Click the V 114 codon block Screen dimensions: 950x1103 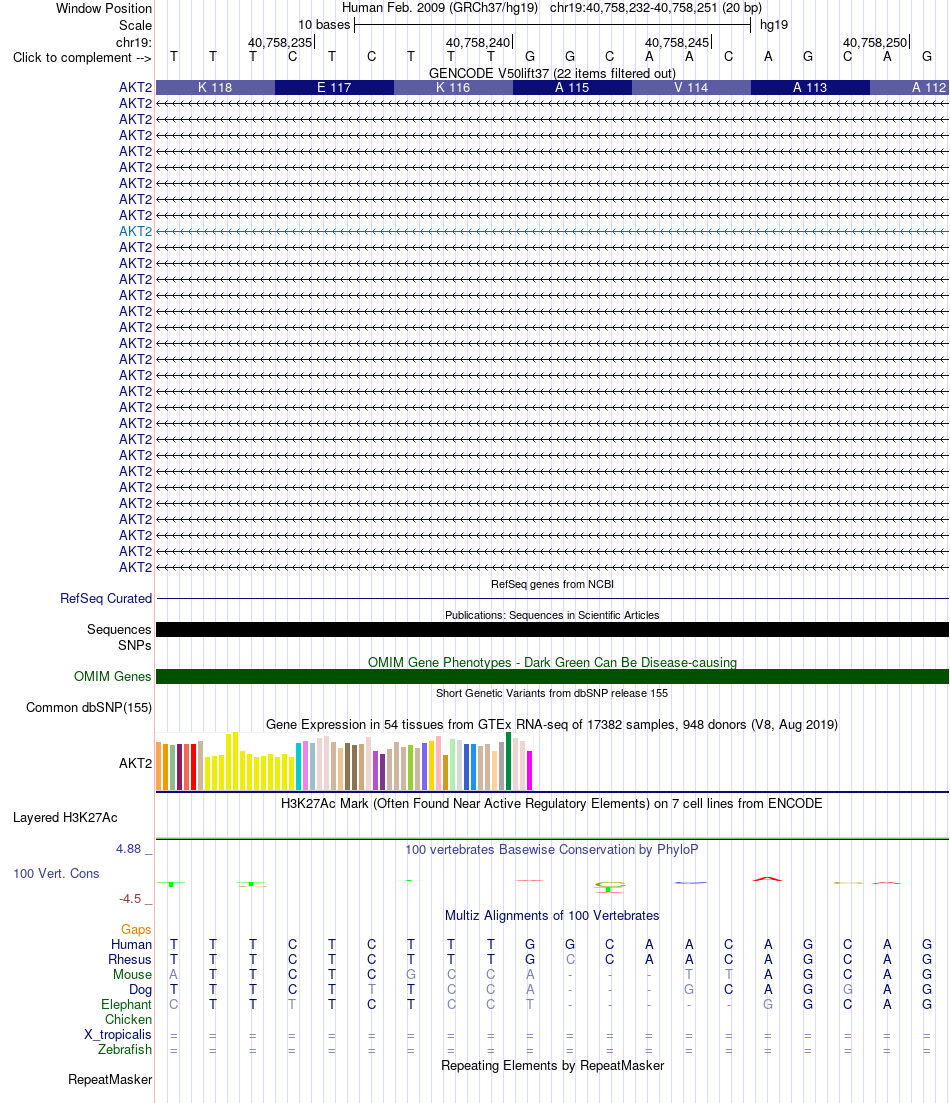click(x=691, y=87)
